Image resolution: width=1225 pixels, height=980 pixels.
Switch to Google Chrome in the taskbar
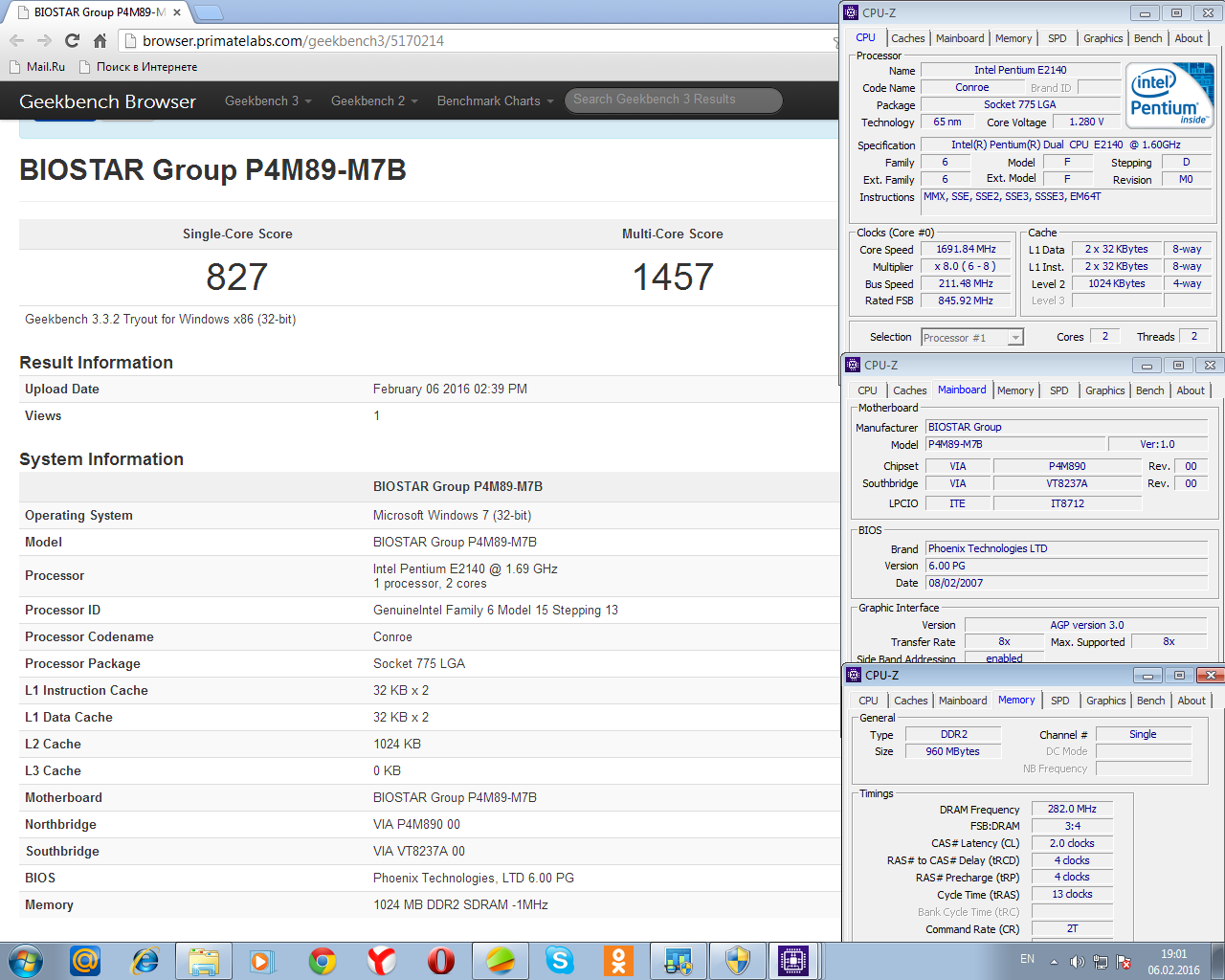click(x=323, y=961)
